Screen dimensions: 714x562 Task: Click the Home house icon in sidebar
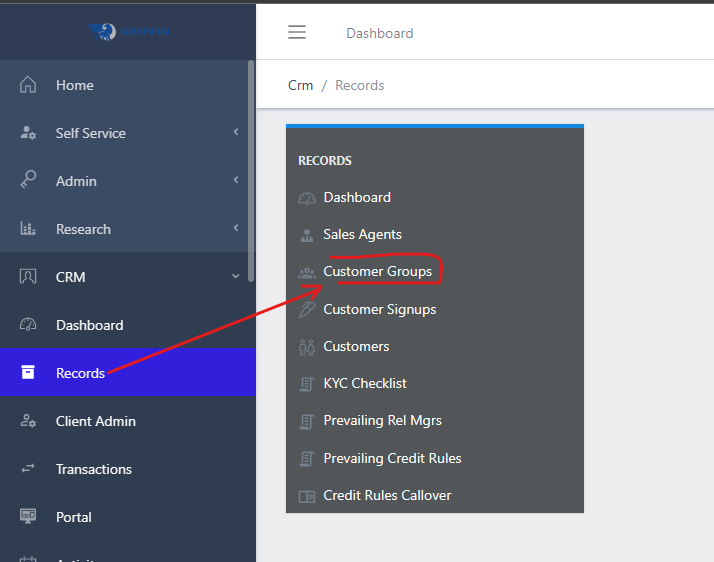(28, 85)
